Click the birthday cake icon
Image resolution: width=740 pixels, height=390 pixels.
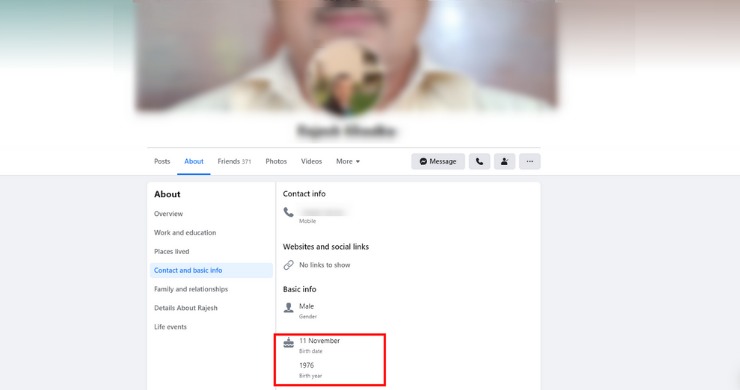tap(288, 343)
